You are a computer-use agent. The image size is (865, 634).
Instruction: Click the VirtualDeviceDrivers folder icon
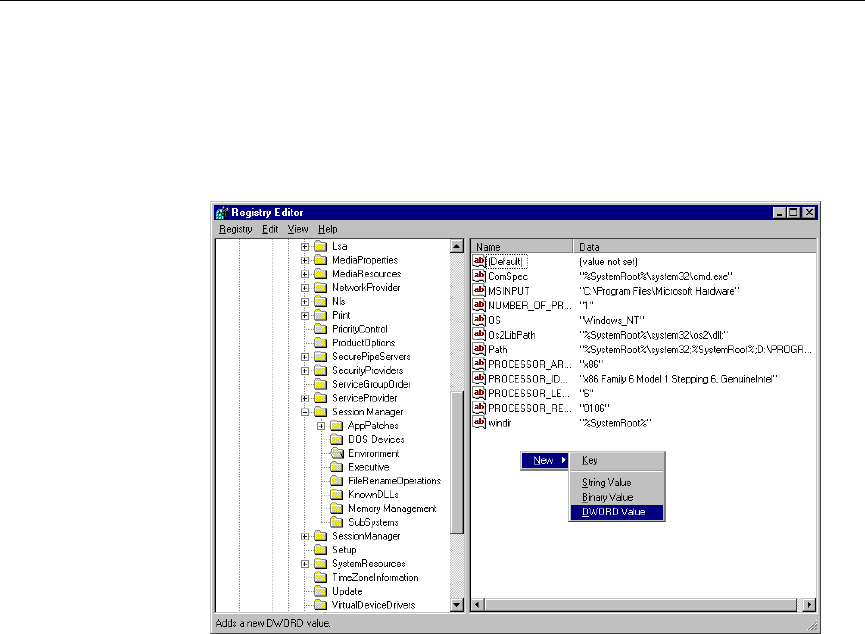[321, 605]
